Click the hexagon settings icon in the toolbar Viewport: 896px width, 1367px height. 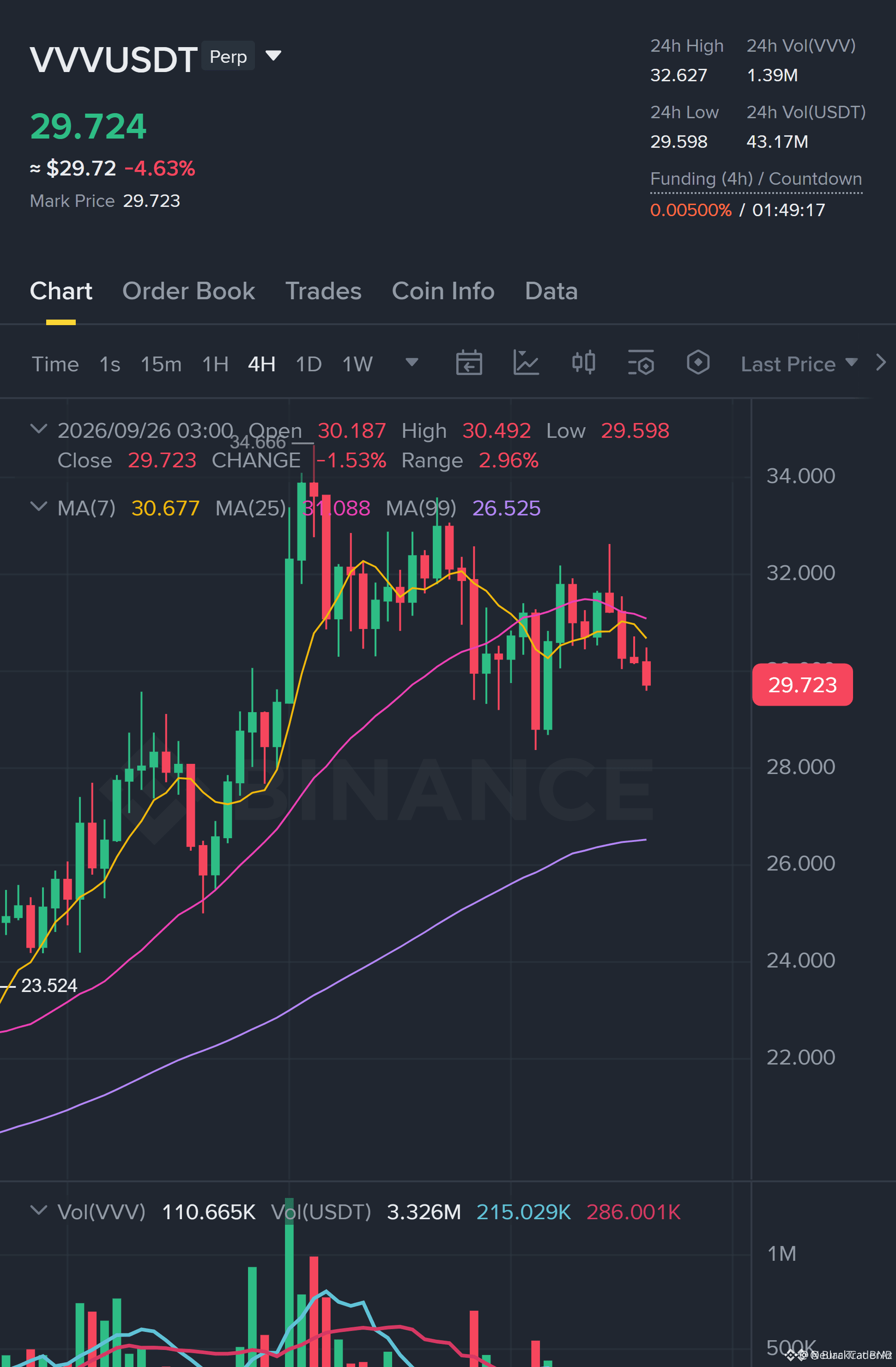click(x=698, y=363)
